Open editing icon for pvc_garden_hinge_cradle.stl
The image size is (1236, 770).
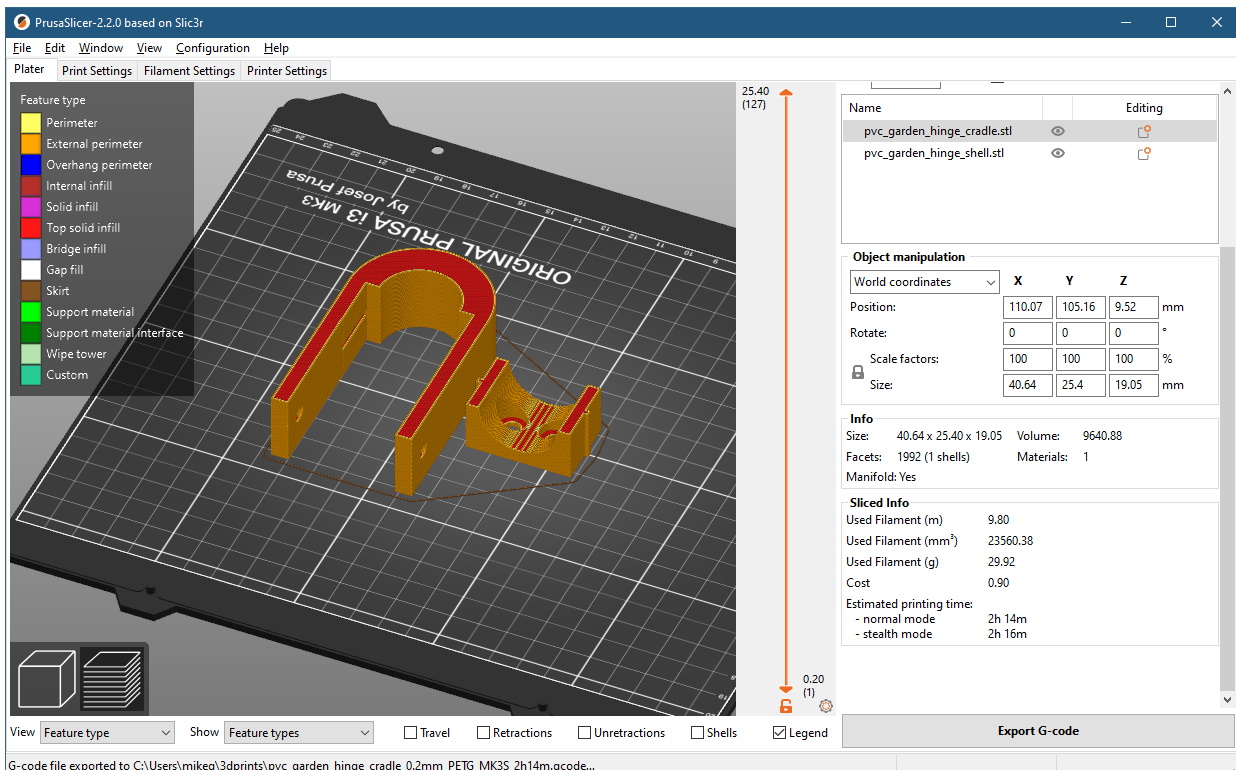1144,131
